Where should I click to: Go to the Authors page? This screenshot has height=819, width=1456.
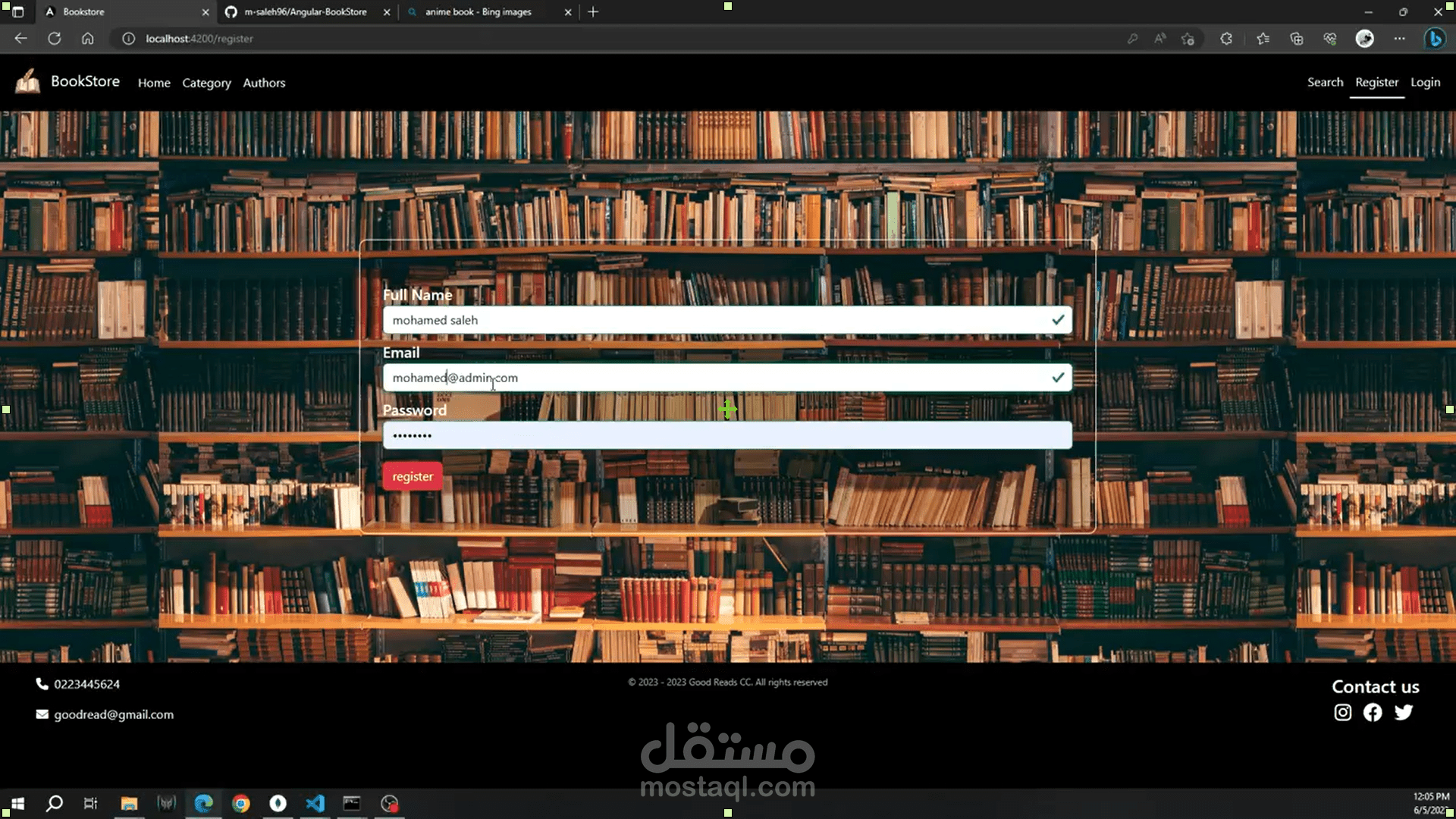pyautogui.click(x=264, y=83)
